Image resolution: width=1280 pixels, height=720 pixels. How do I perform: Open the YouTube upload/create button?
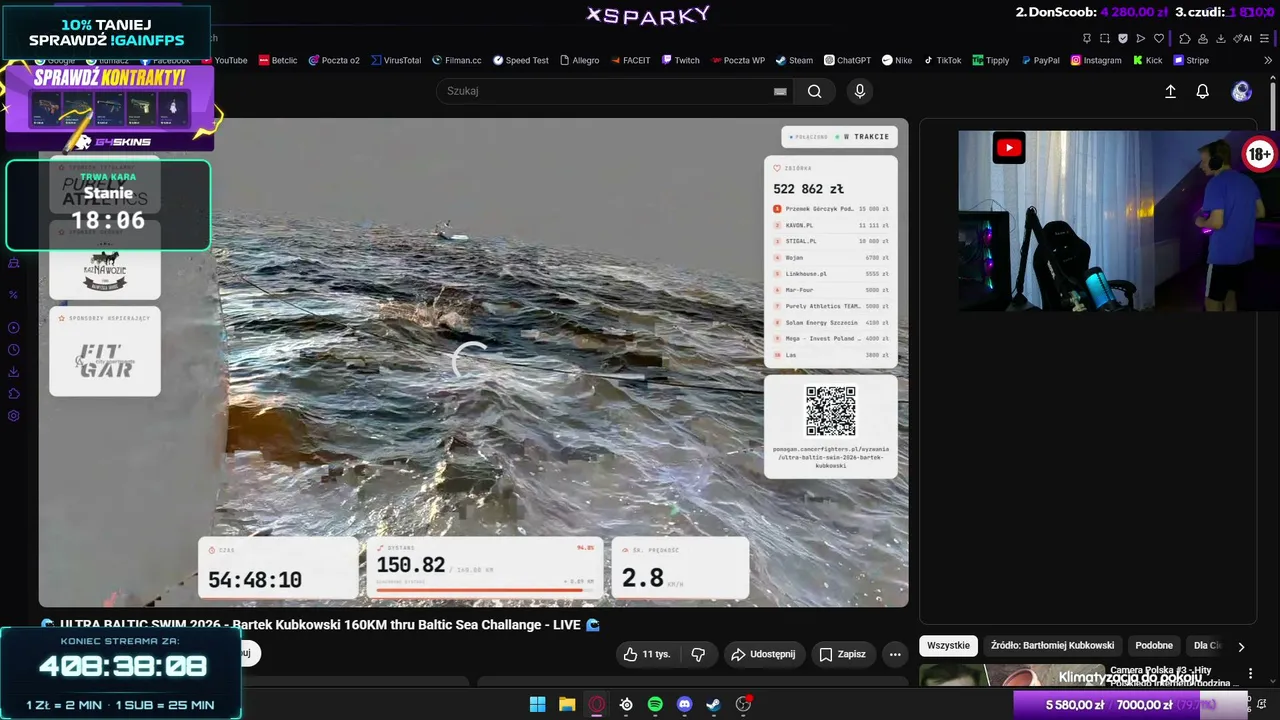coord(1170,91)
